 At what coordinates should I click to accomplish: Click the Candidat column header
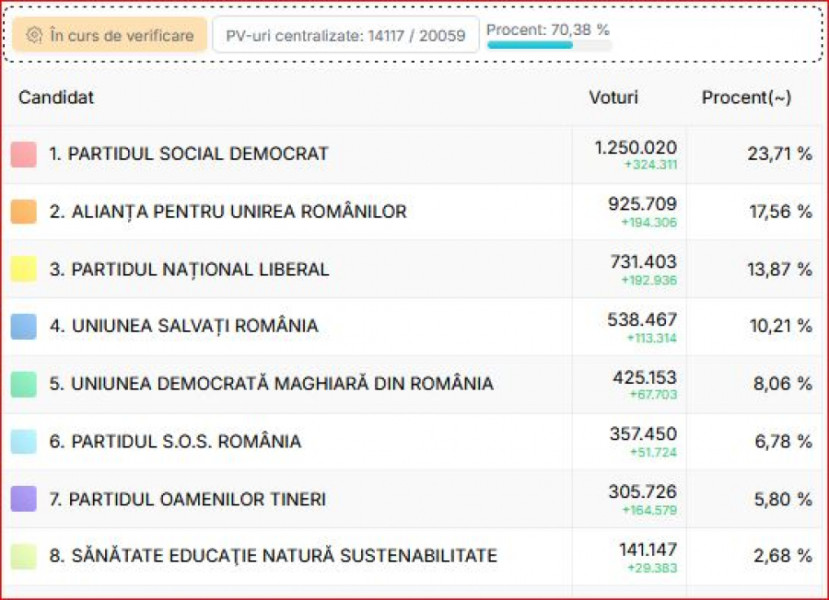coord(56,97)
